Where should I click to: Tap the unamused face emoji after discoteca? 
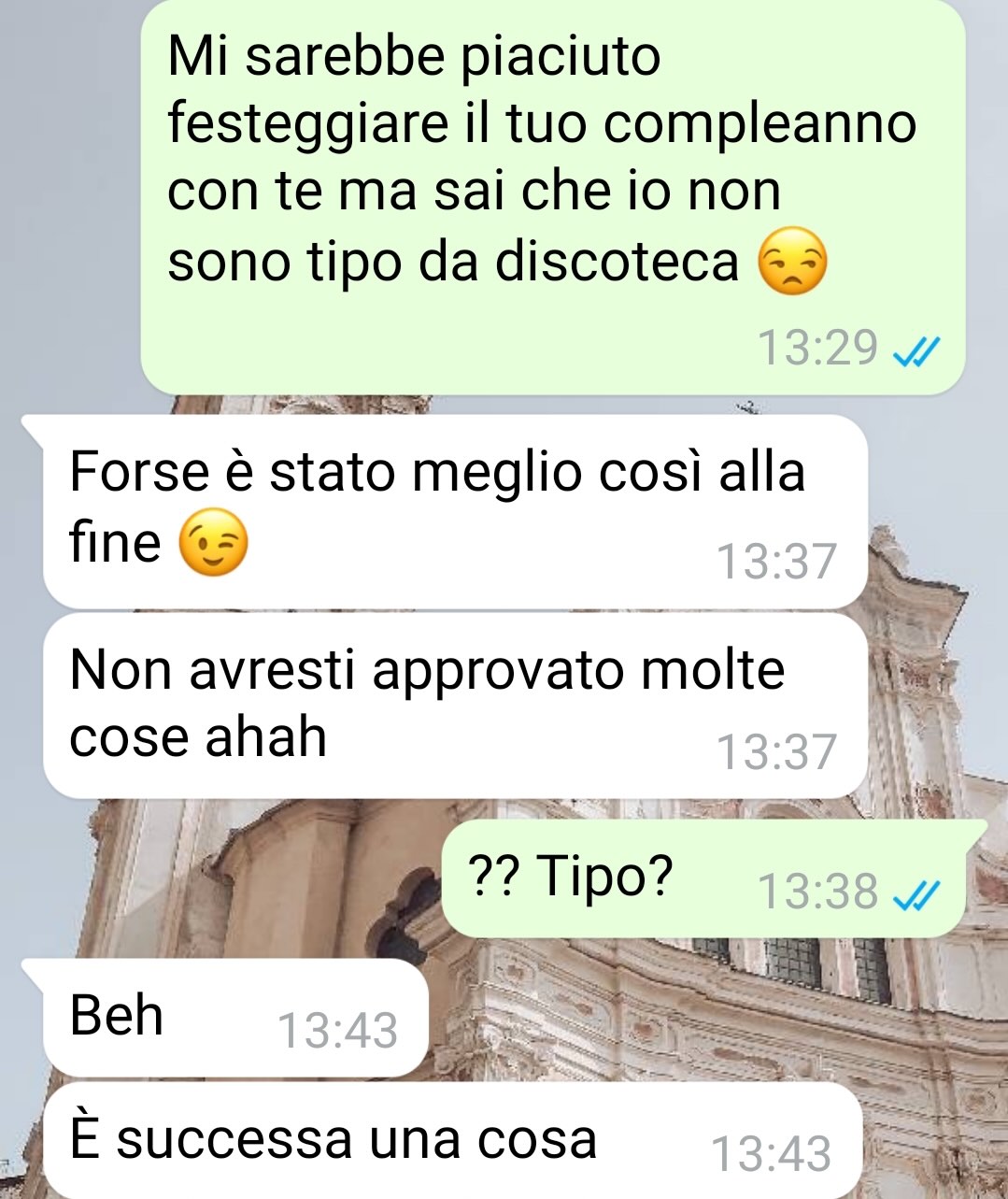(792, 263)
